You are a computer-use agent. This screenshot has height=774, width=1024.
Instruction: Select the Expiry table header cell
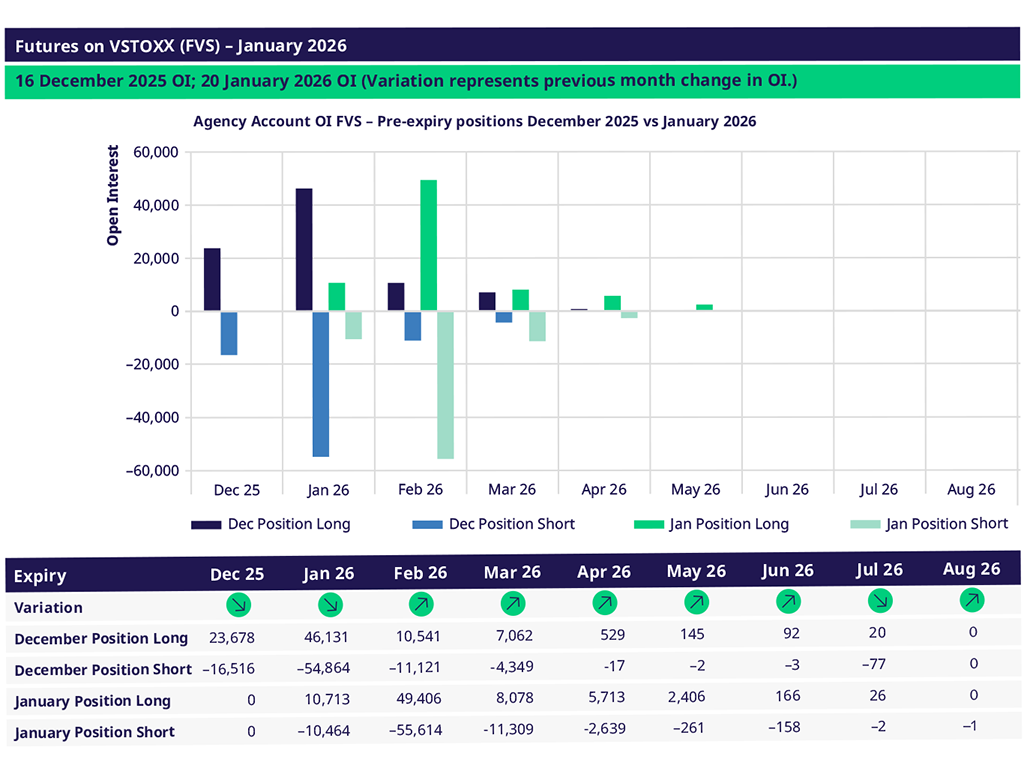(40, 576)
